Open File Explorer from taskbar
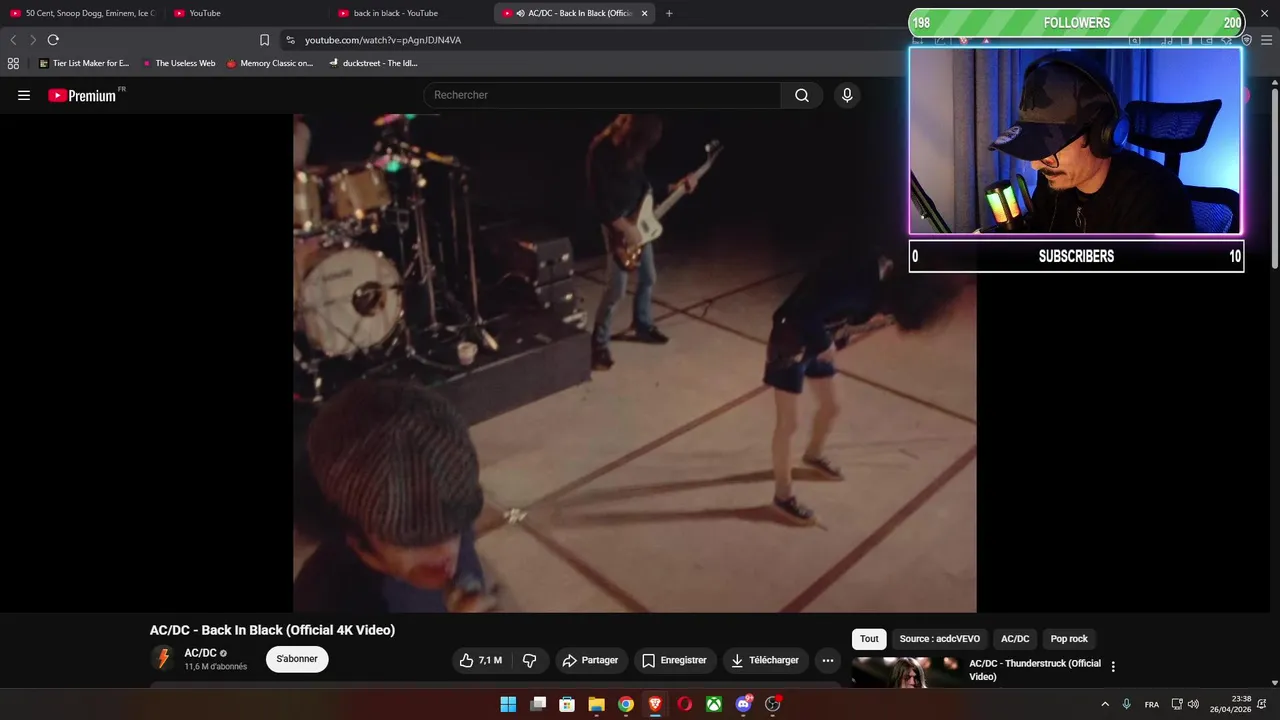The image size is (1280, 720). tap(596, 704)
